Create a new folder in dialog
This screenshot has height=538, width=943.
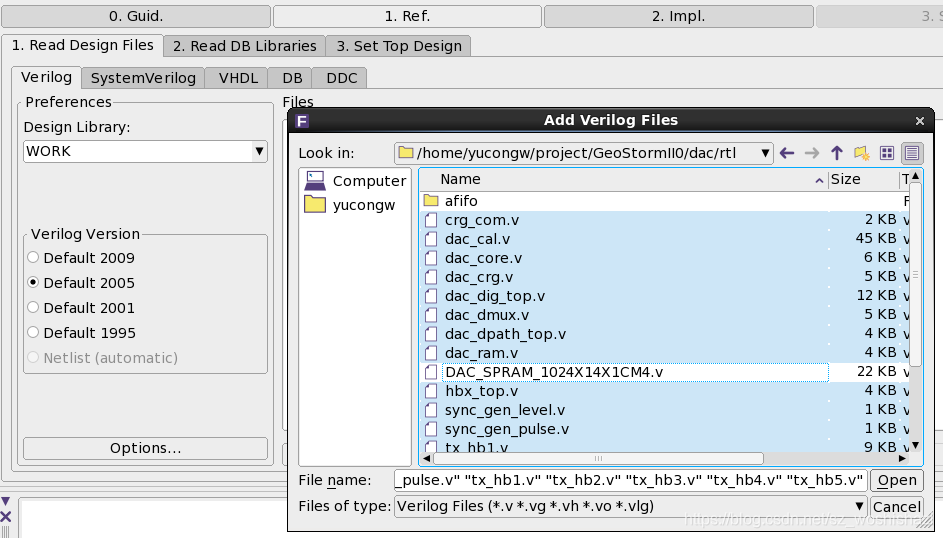(862, 153)
